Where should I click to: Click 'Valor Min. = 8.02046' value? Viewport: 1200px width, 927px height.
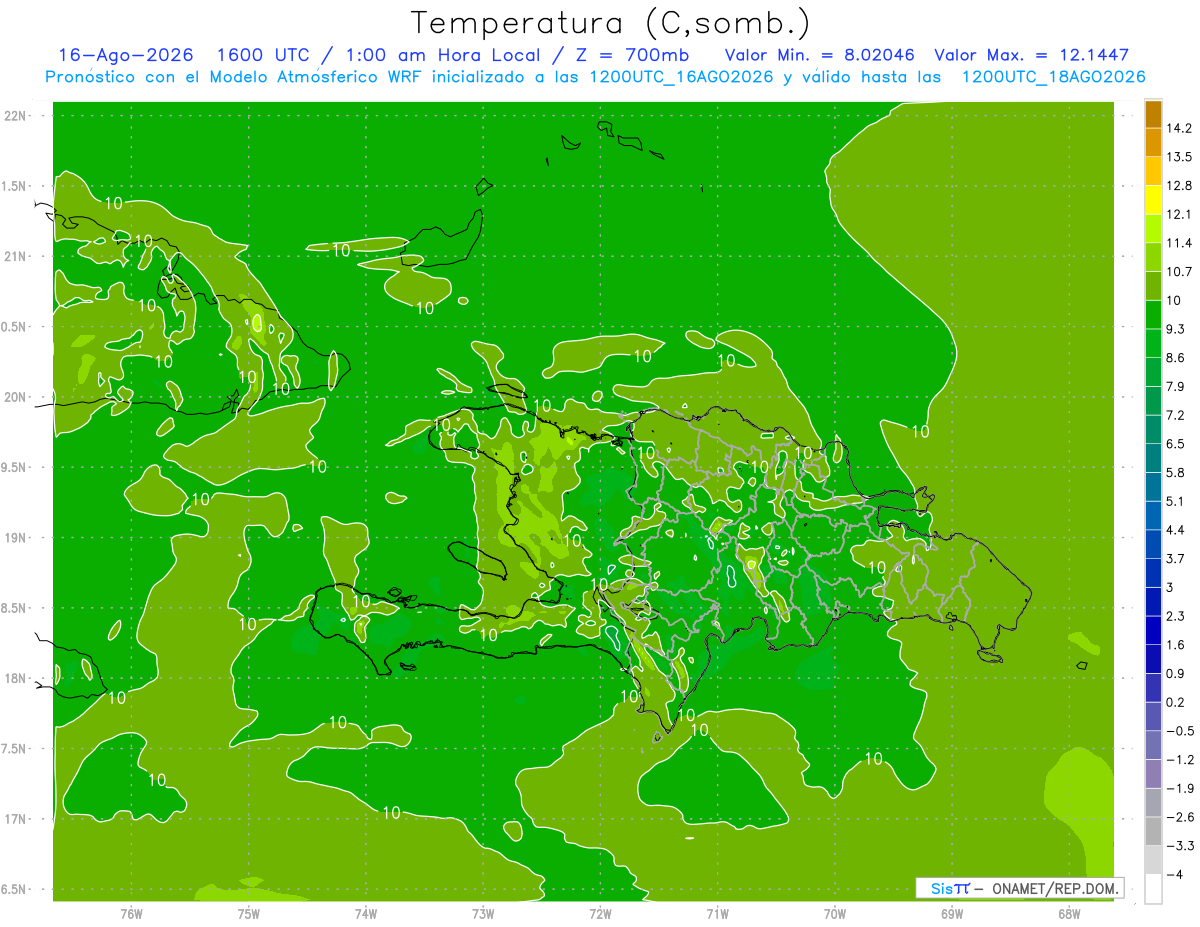click(x=818, y=55)
